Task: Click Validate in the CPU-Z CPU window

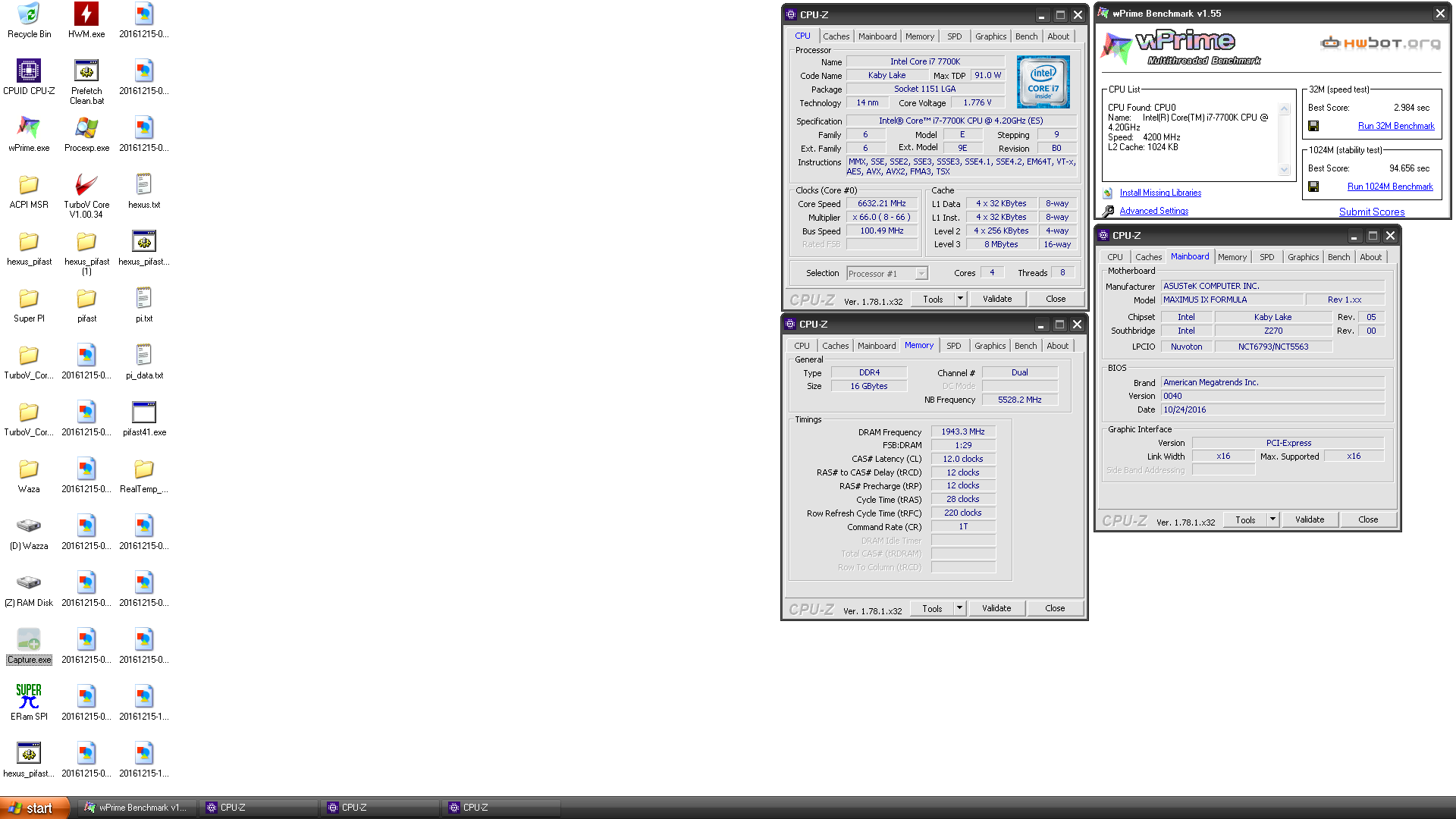Action: 997,299
